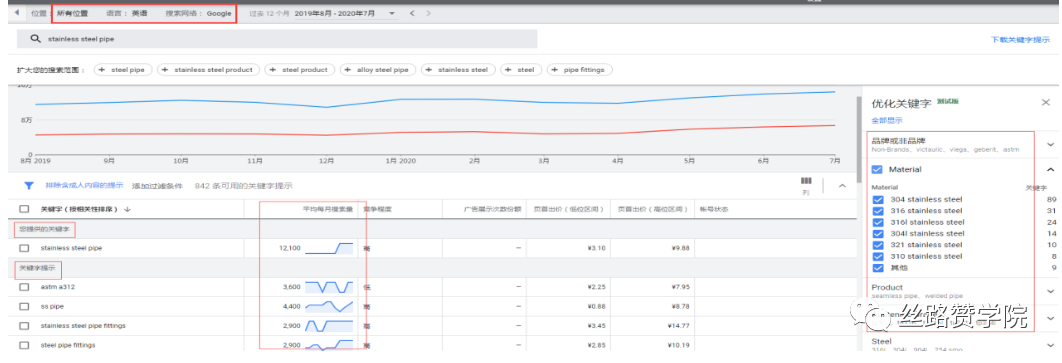
Task: Click the 帐号状态 column header
Action: pos(714,209)
